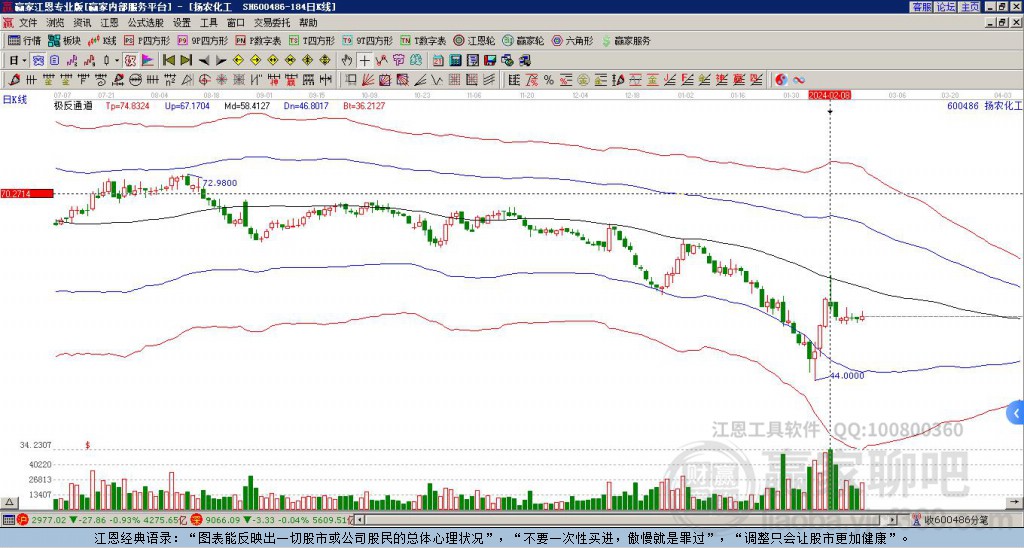
Task: Click the status bar grid icon
Action: [8, 520]
